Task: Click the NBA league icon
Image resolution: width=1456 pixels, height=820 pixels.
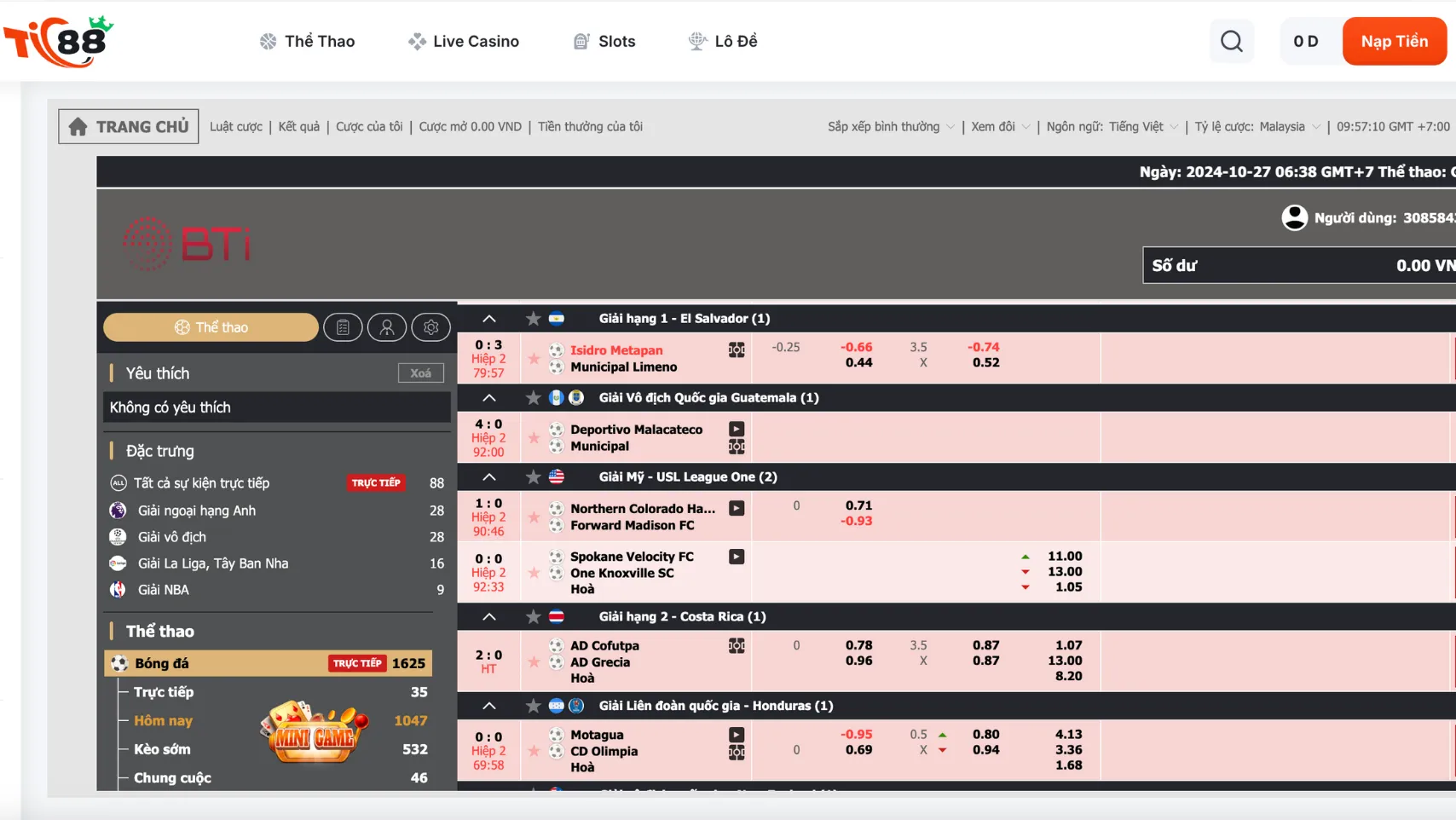Action: coord(118,590)
